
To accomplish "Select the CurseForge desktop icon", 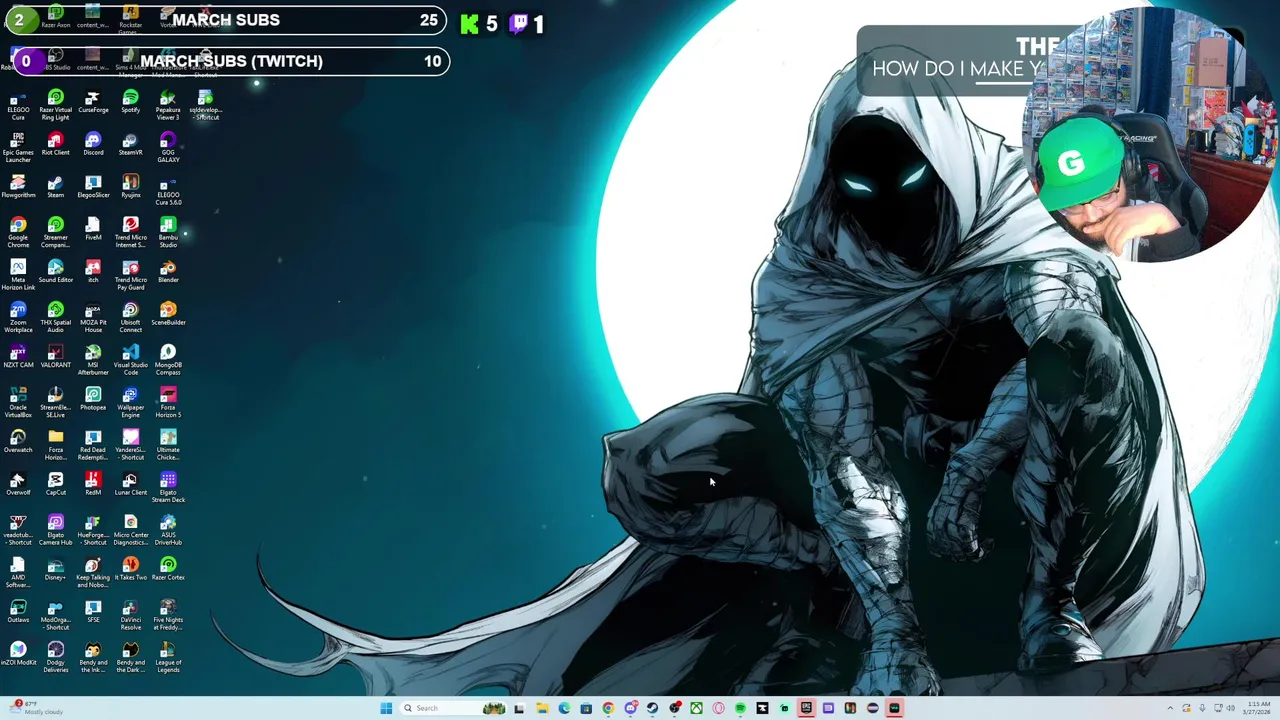I will tap(93, 101).
